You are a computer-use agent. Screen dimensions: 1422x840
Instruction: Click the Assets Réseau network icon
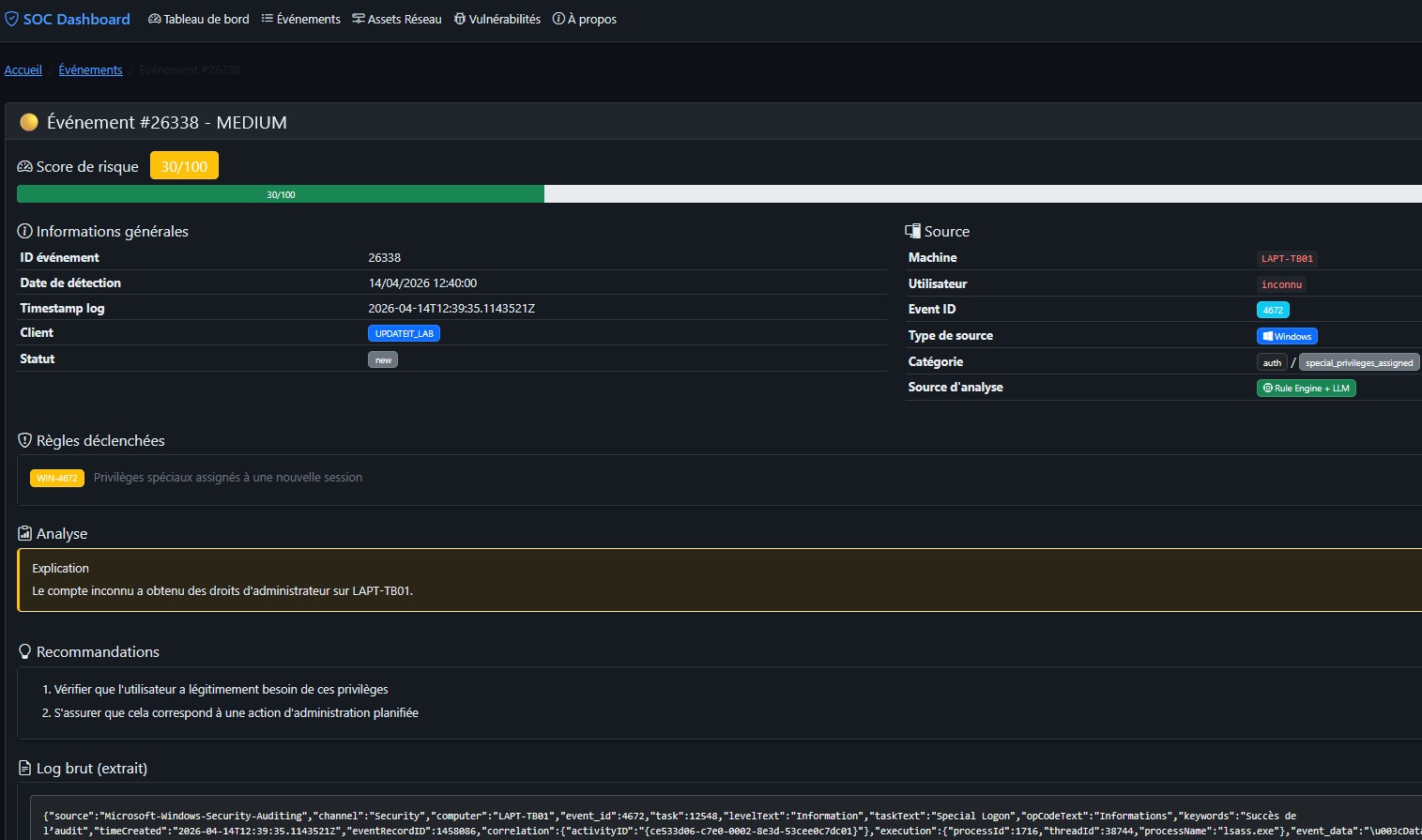(x=359, y=19)
